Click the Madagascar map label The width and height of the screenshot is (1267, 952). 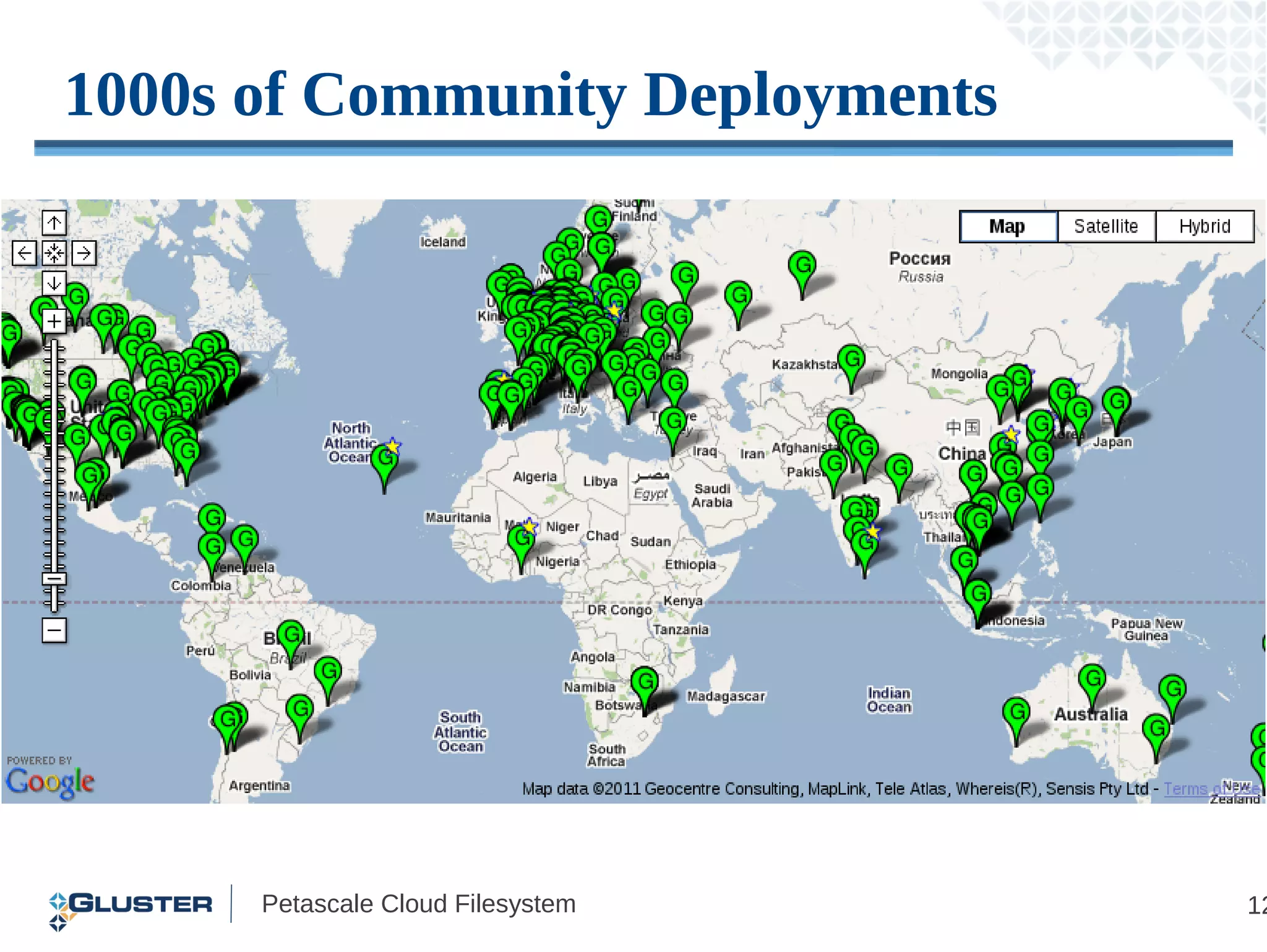pyautogui.click(x=726, y=697)
